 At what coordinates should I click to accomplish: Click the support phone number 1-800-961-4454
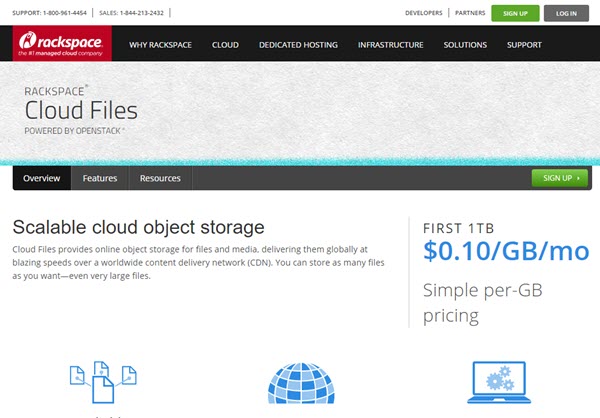[65, 13]
